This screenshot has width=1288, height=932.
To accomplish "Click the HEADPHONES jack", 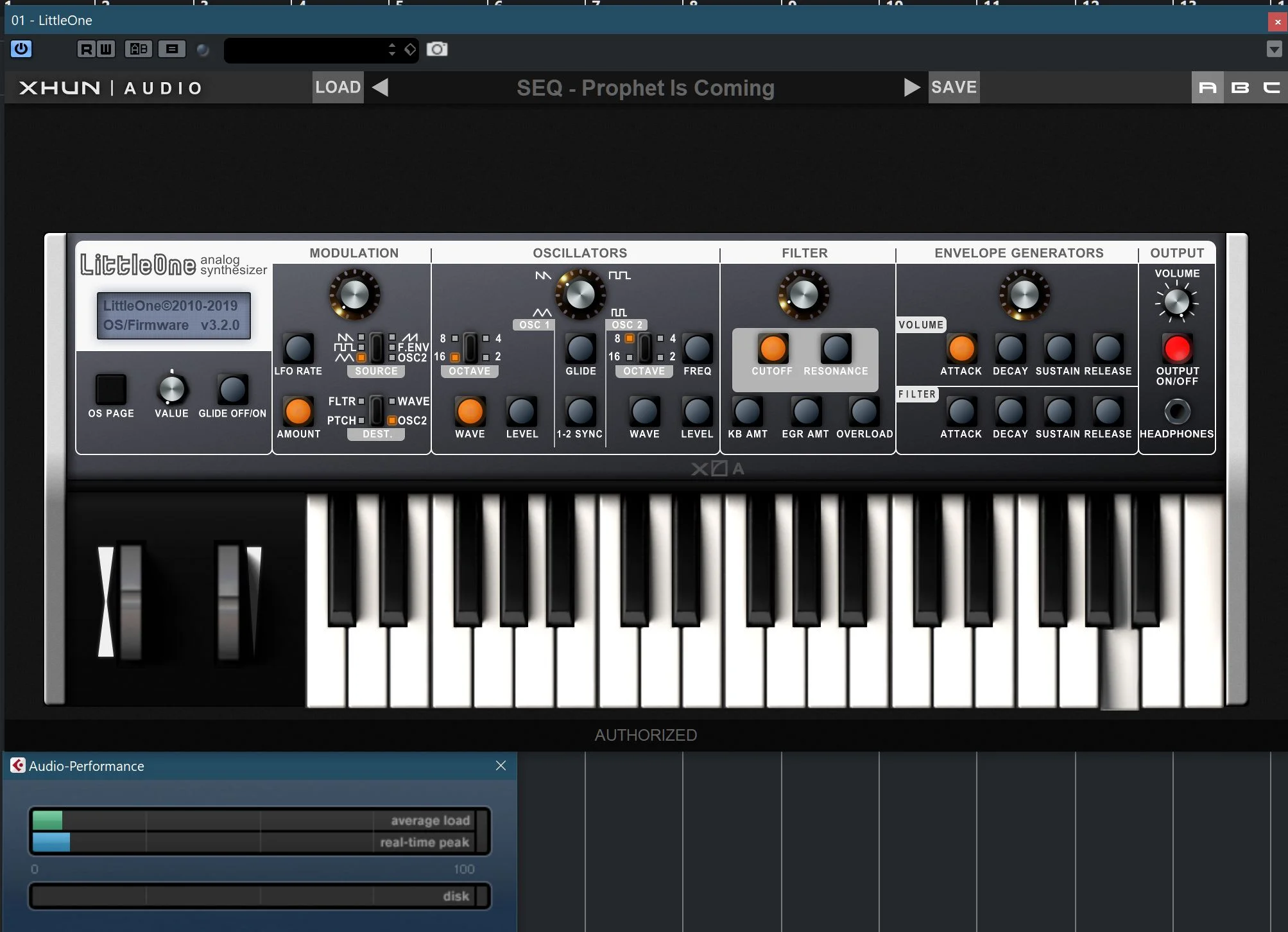I will pyautogui.click(x=1177, y=411).
